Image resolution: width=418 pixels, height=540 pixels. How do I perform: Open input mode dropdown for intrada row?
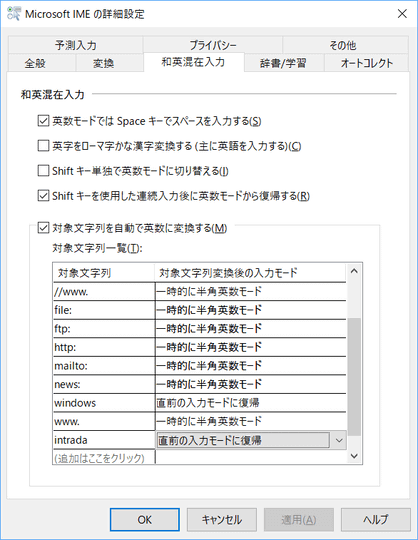point(339,440)
